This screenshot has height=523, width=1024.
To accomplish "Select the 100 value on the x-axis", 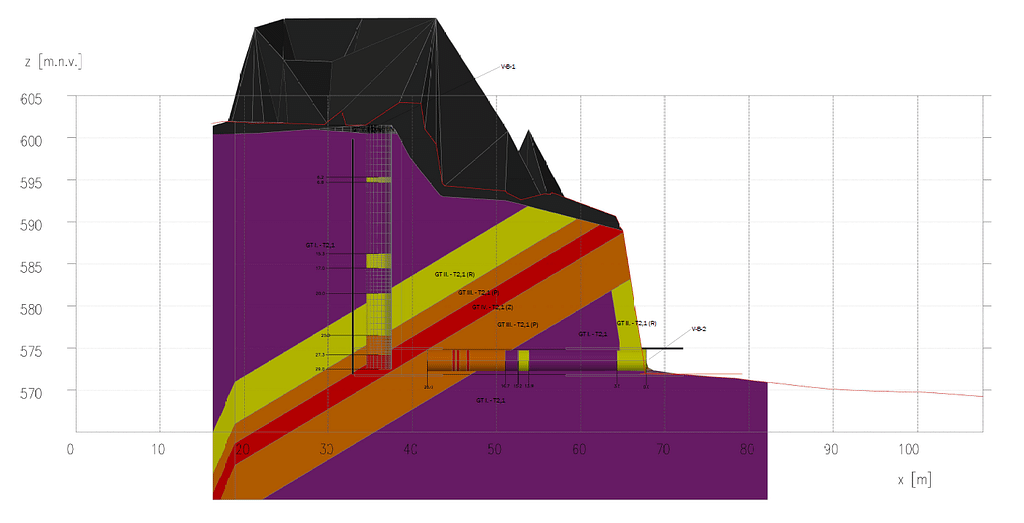I will coord(910,449).
